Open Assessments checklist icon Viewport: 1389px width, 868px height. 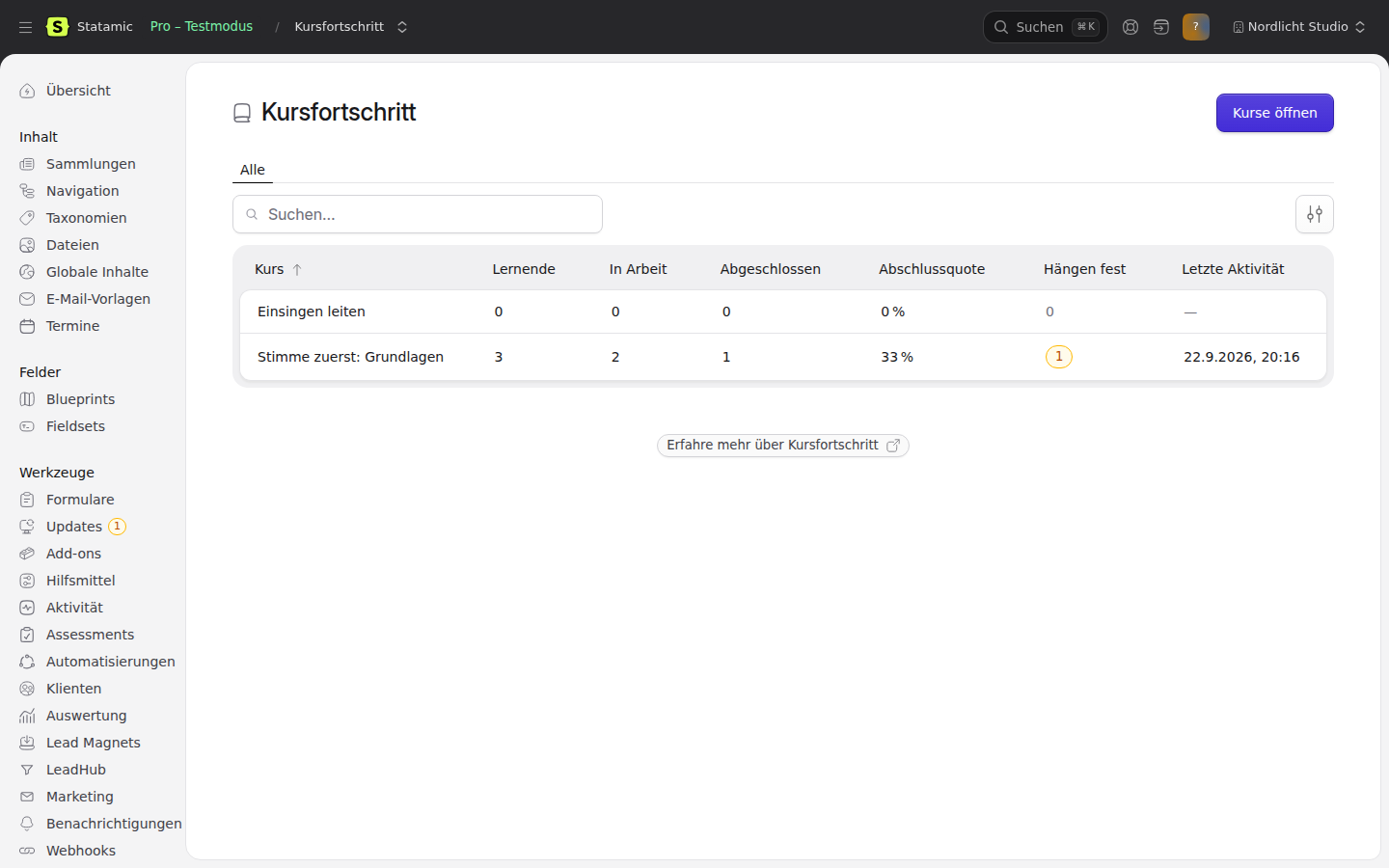[27, 635]
